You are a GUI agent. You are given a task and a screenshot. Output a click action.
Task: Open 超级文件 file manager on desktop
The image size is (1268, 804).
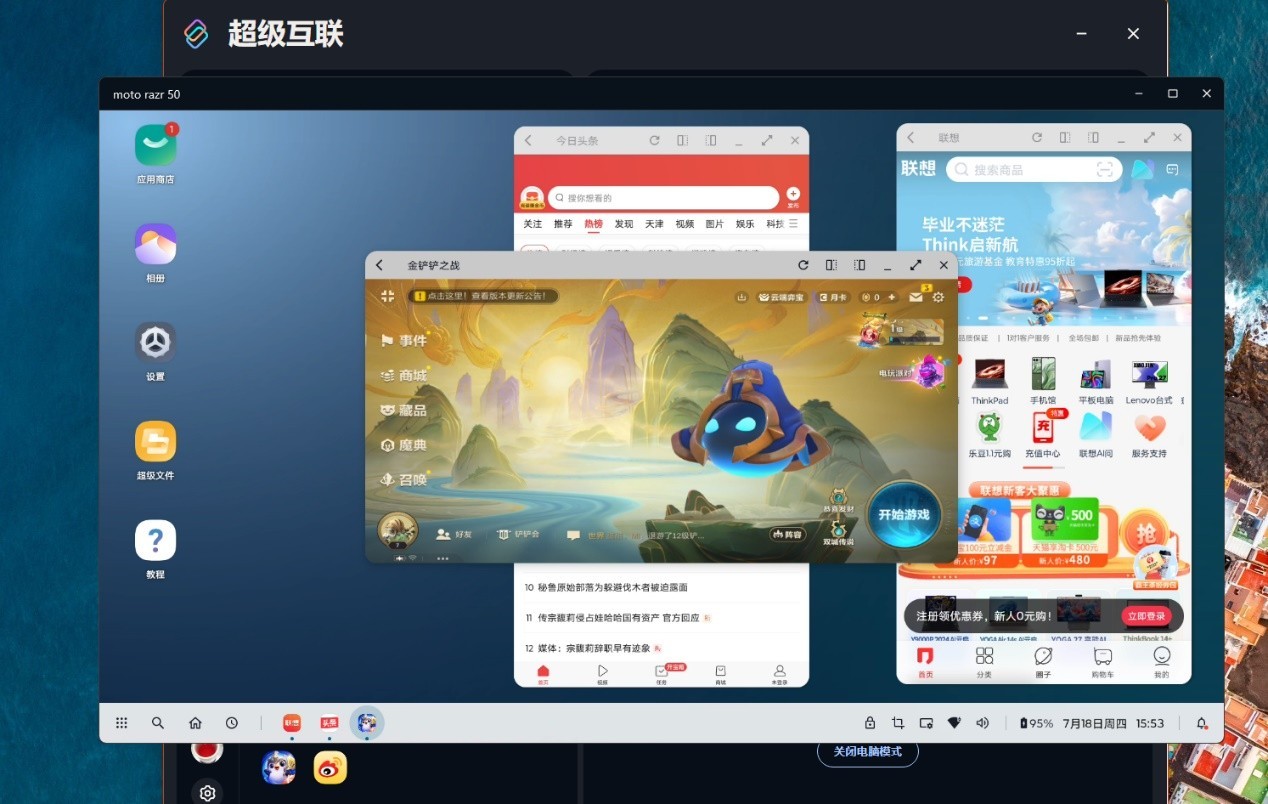(155, 441)
